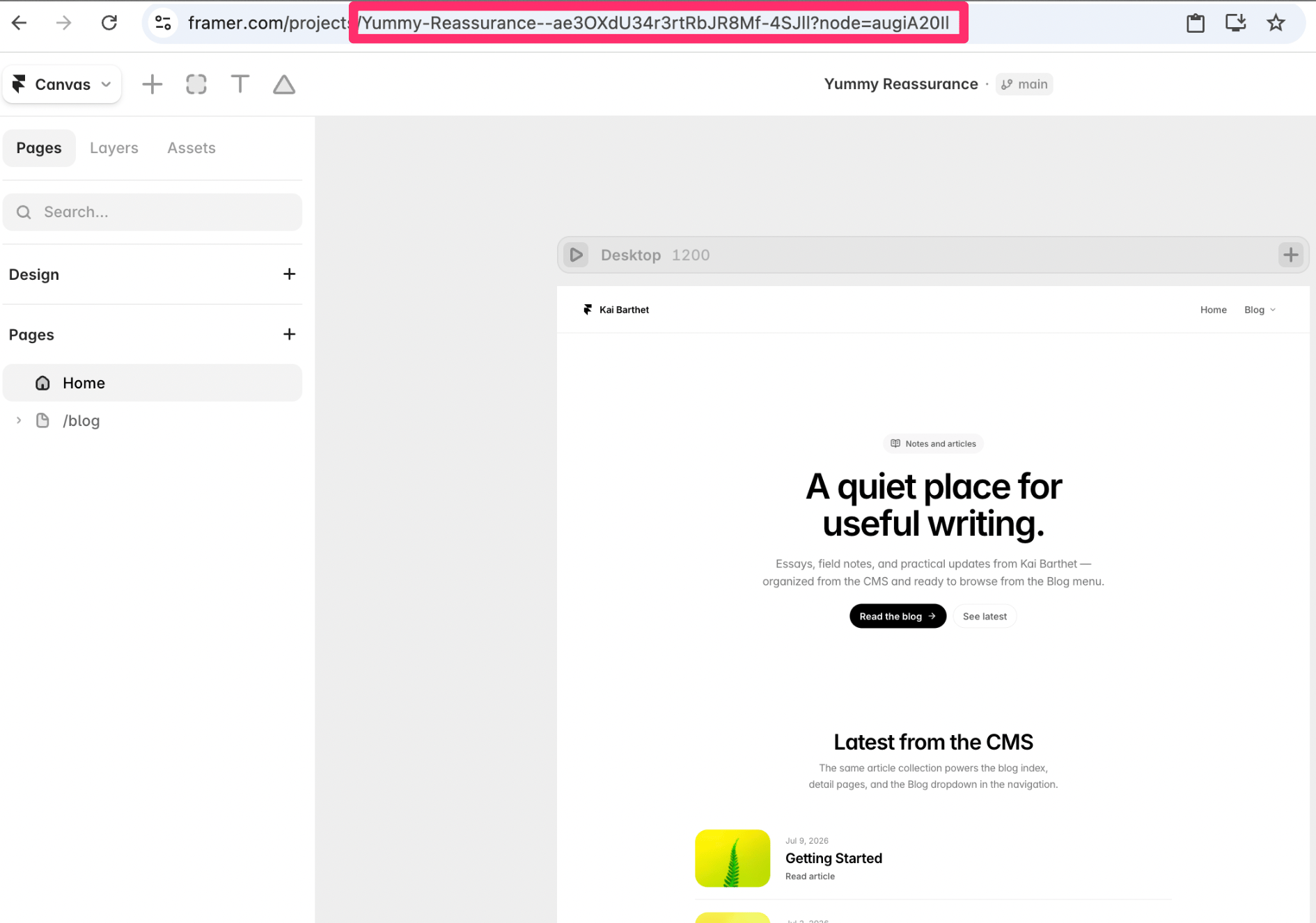Click the Read the blog button
The width and height of the screenshot is (1316, 923).
[898, 616]
